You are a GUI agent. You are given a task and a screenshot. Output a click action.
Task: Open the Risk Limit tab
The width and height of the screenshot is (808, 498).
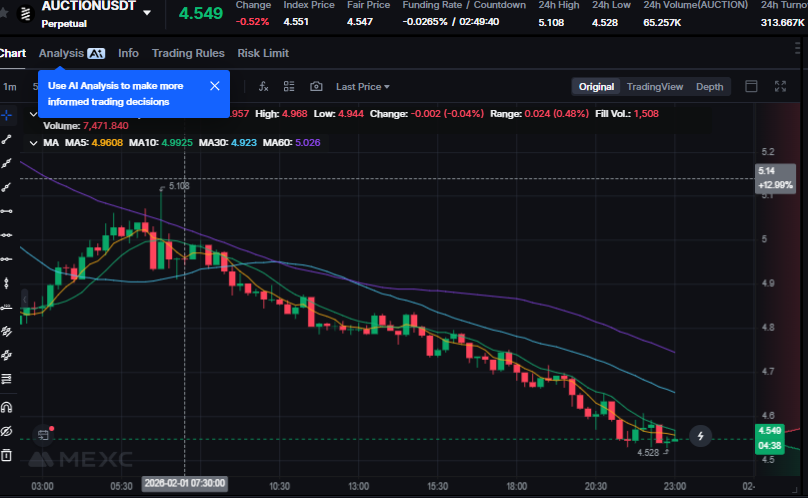(x=263, y=53)
